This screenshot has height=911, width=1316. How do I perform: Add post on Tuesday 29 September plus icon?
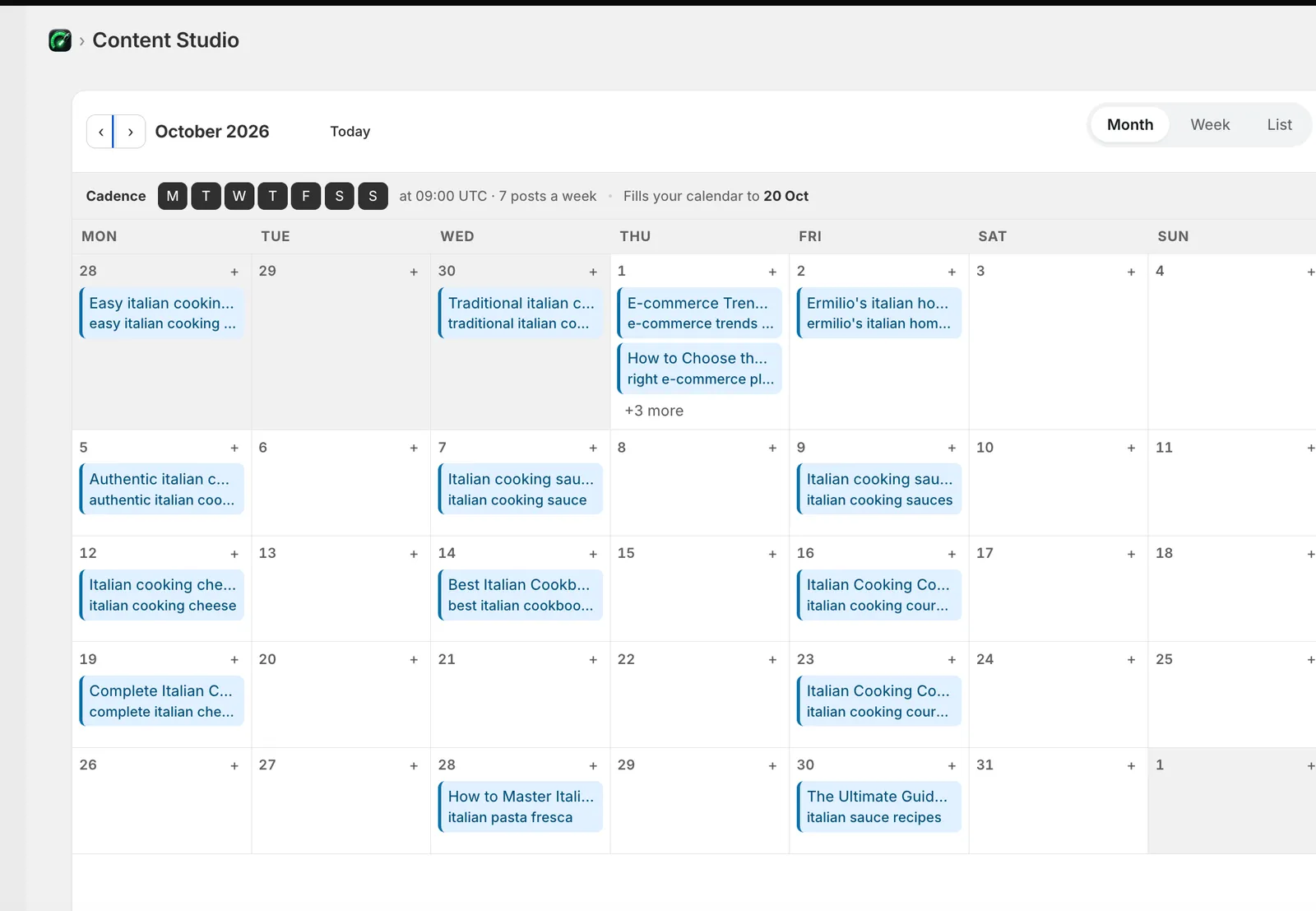coord(414,272)
